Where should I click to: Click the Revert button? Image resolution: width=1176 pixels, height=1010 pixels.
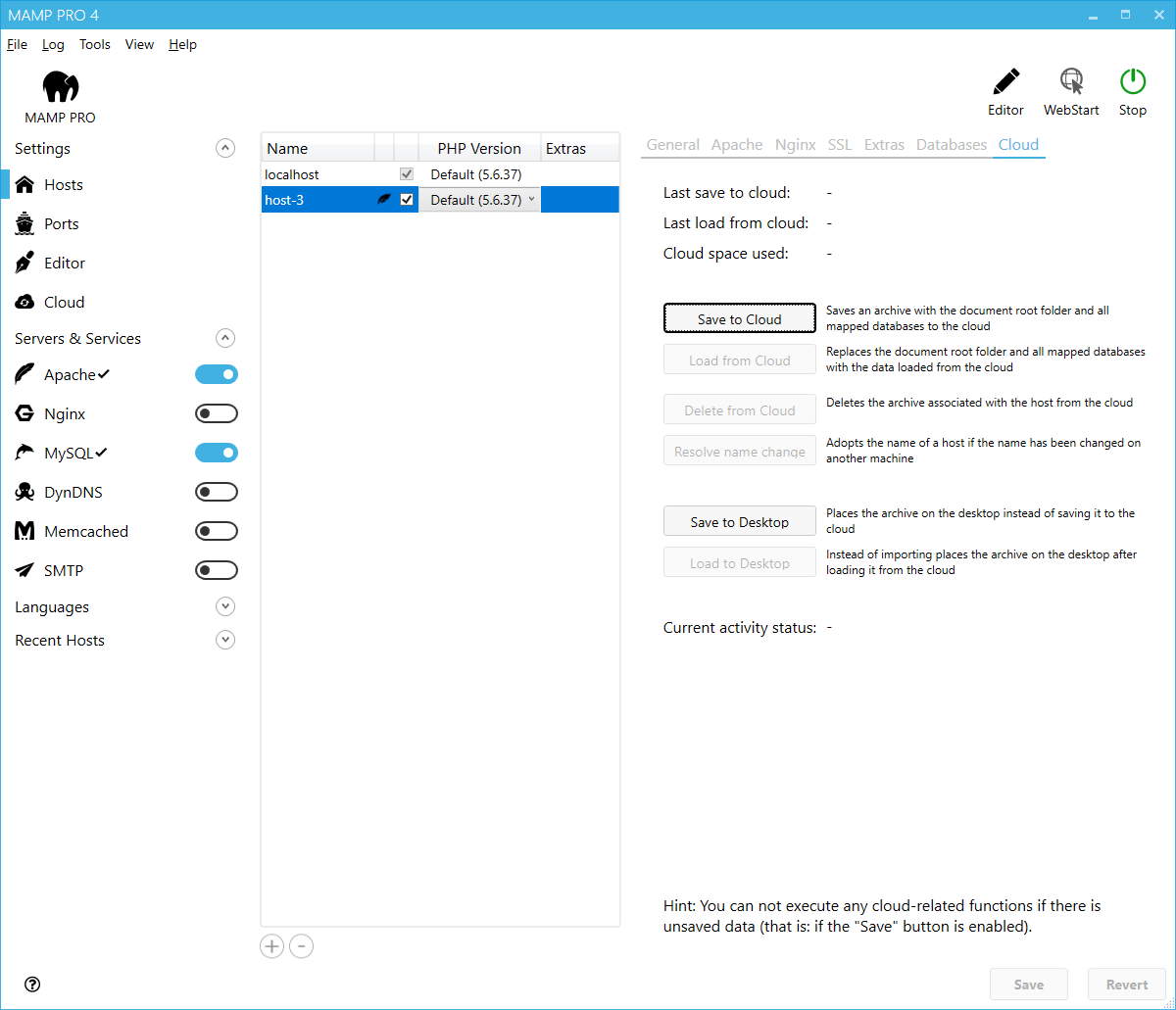point(1127,985)
